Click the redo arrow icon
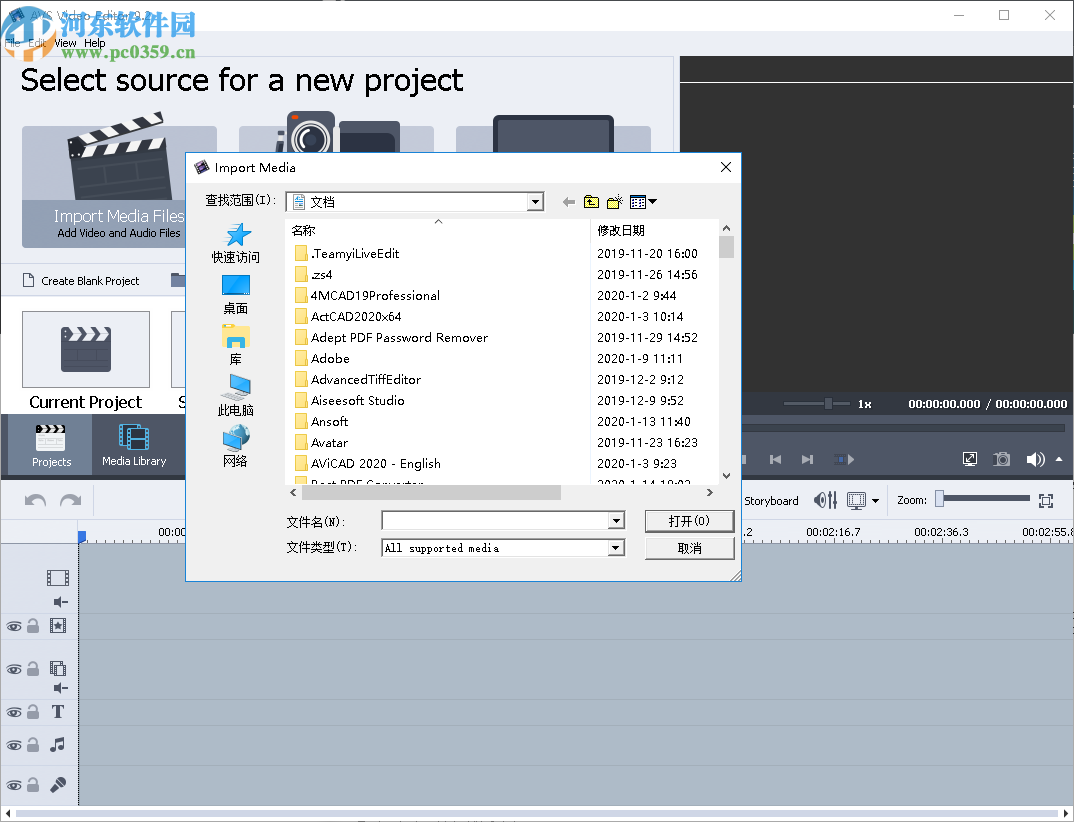The height and width of the screenshot is (822, 1074). (69, 500)
